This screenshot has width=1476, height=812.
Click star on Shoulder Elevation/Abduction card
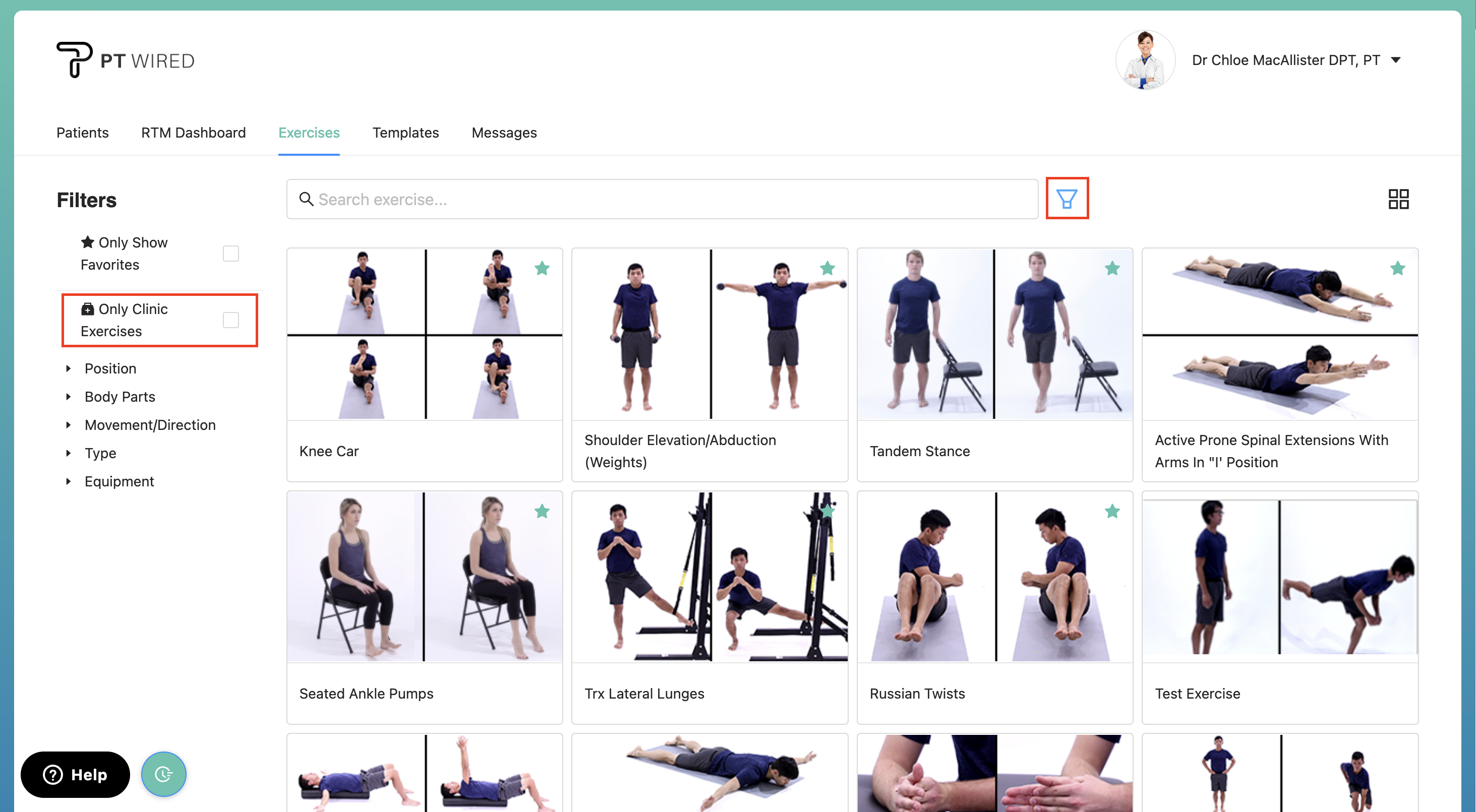[827, 268]
